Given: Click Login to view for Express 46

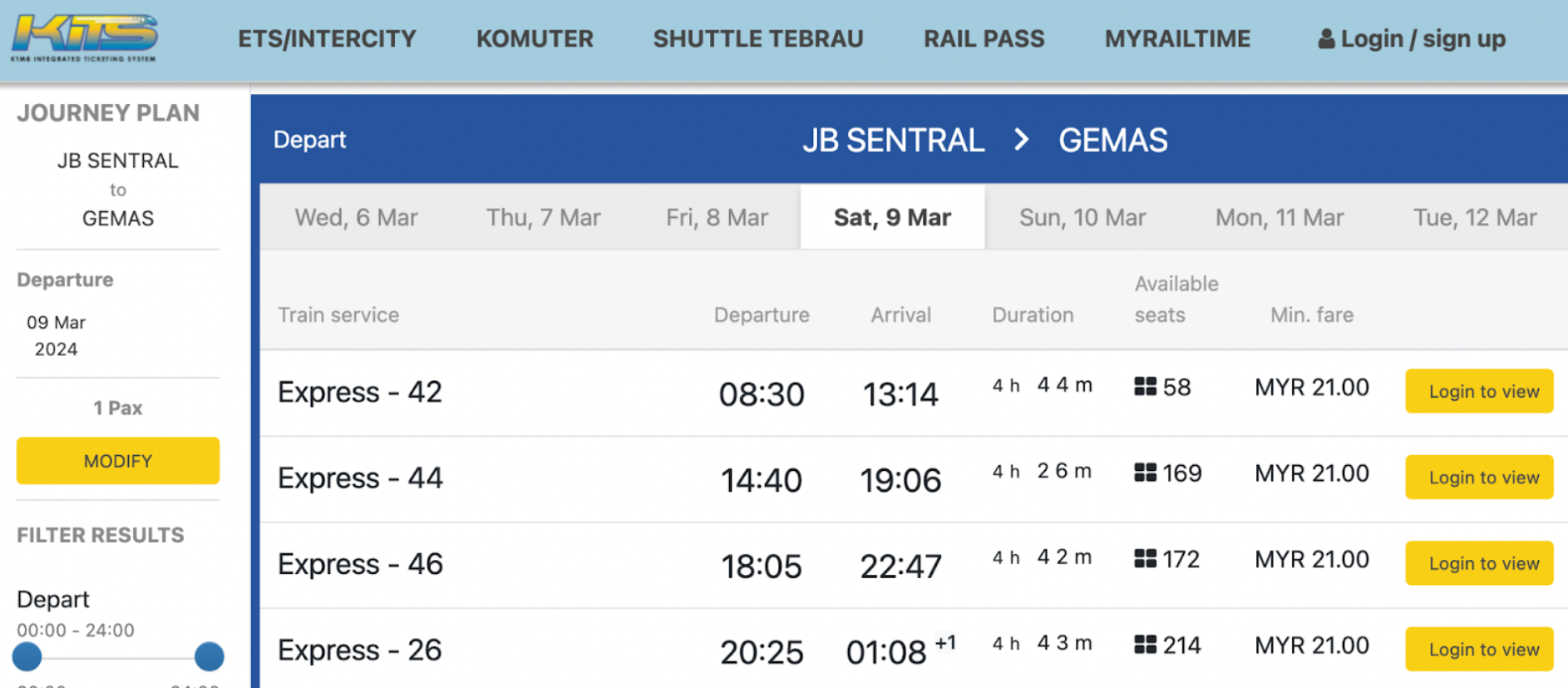Looking at the screenshot, I should click(1478, 563).
